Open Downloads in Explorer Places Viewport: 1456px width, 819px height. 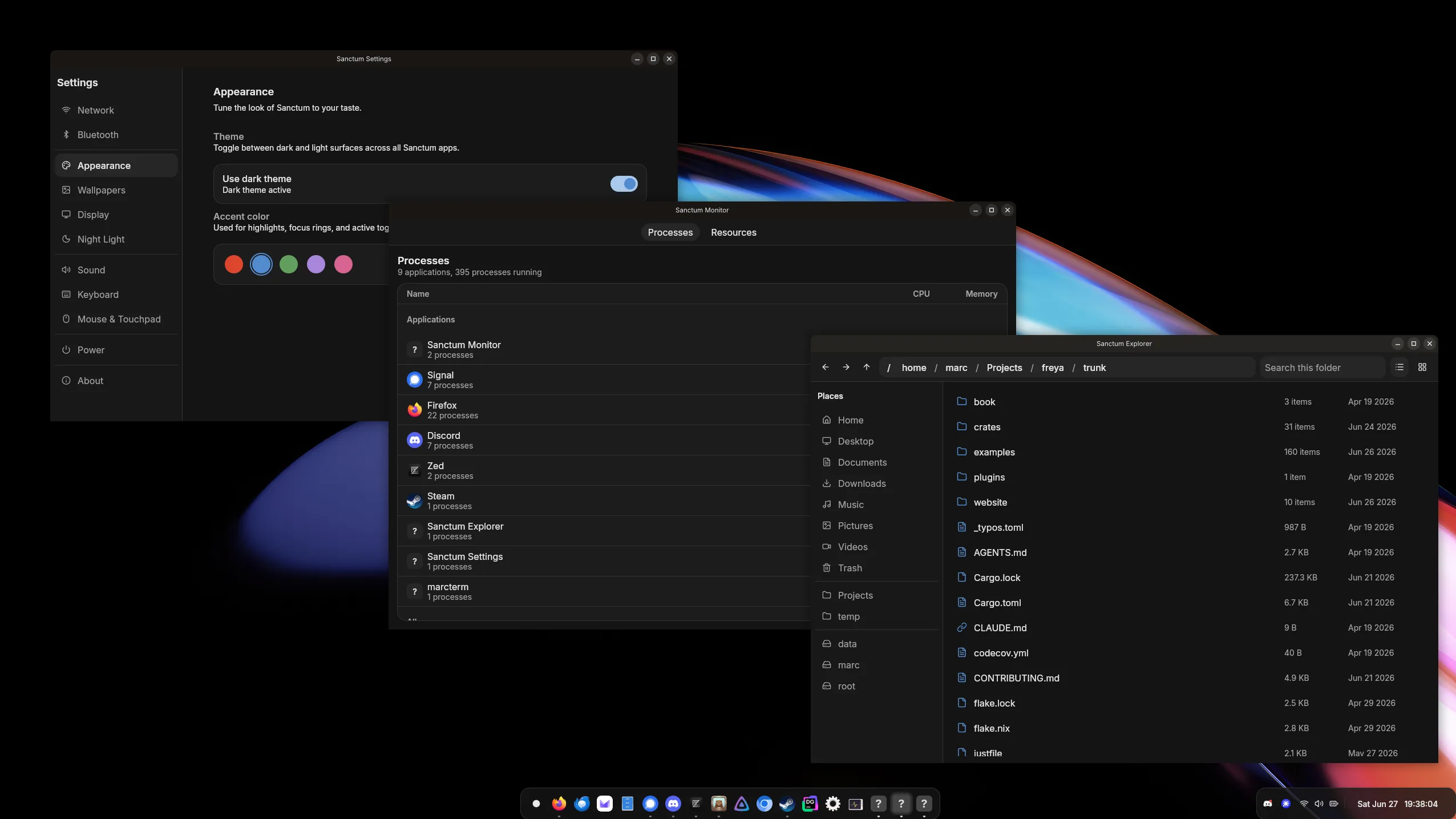[x=876, y=483]
